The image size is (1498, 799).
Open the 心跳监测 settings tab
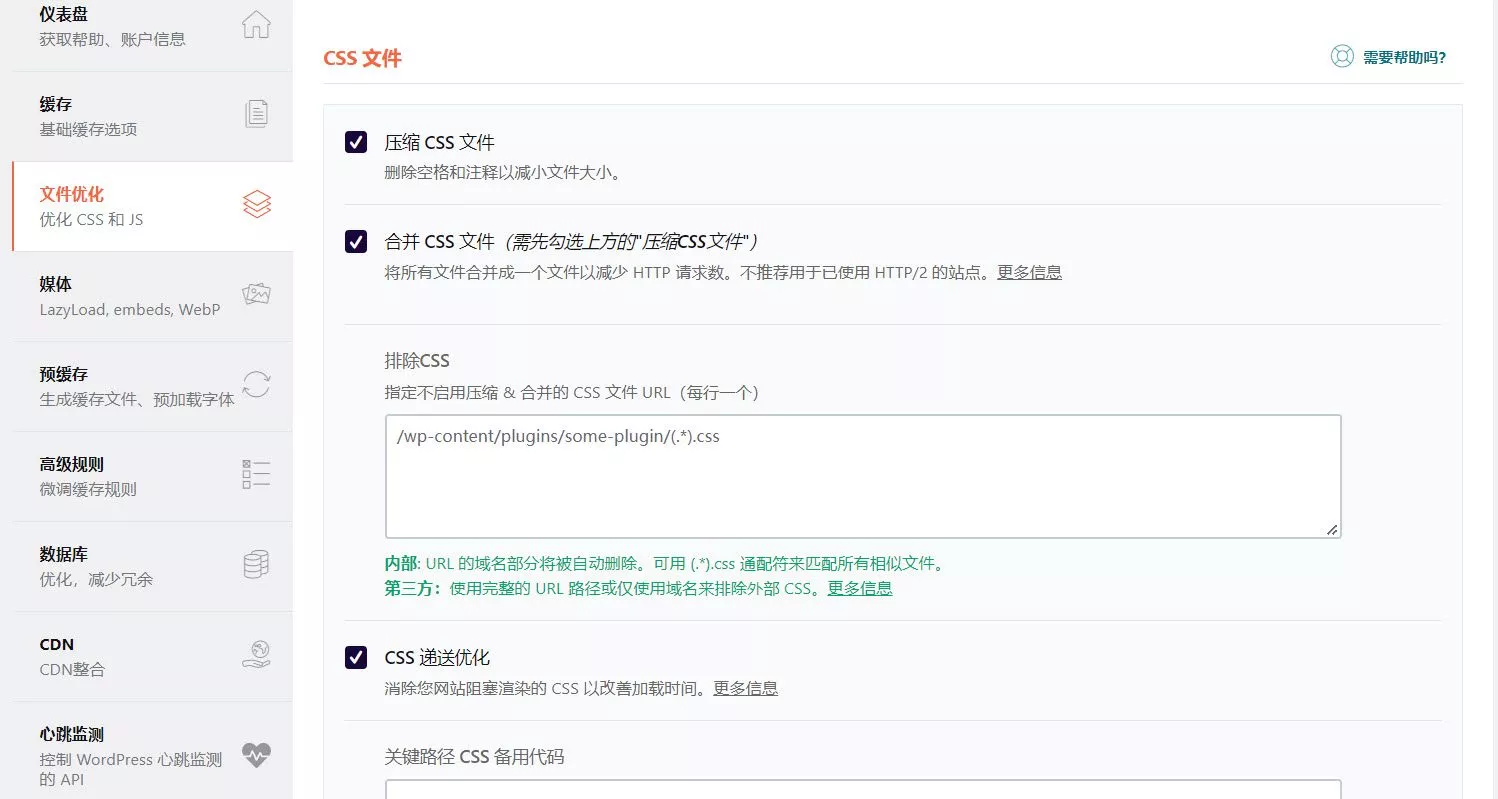click(x=152, y=750)
